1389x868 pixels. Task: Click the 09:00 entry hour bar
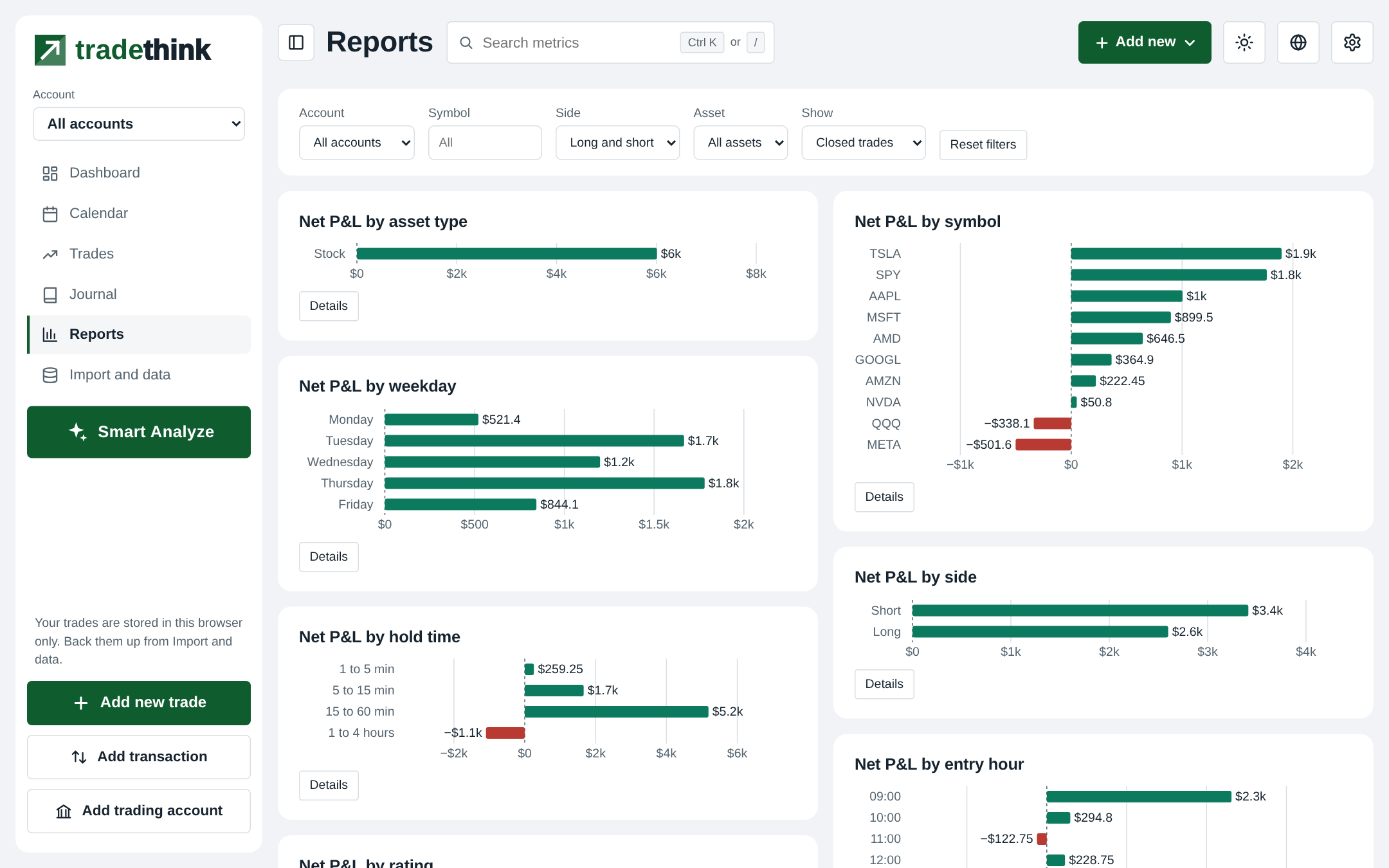(1139, 797)
